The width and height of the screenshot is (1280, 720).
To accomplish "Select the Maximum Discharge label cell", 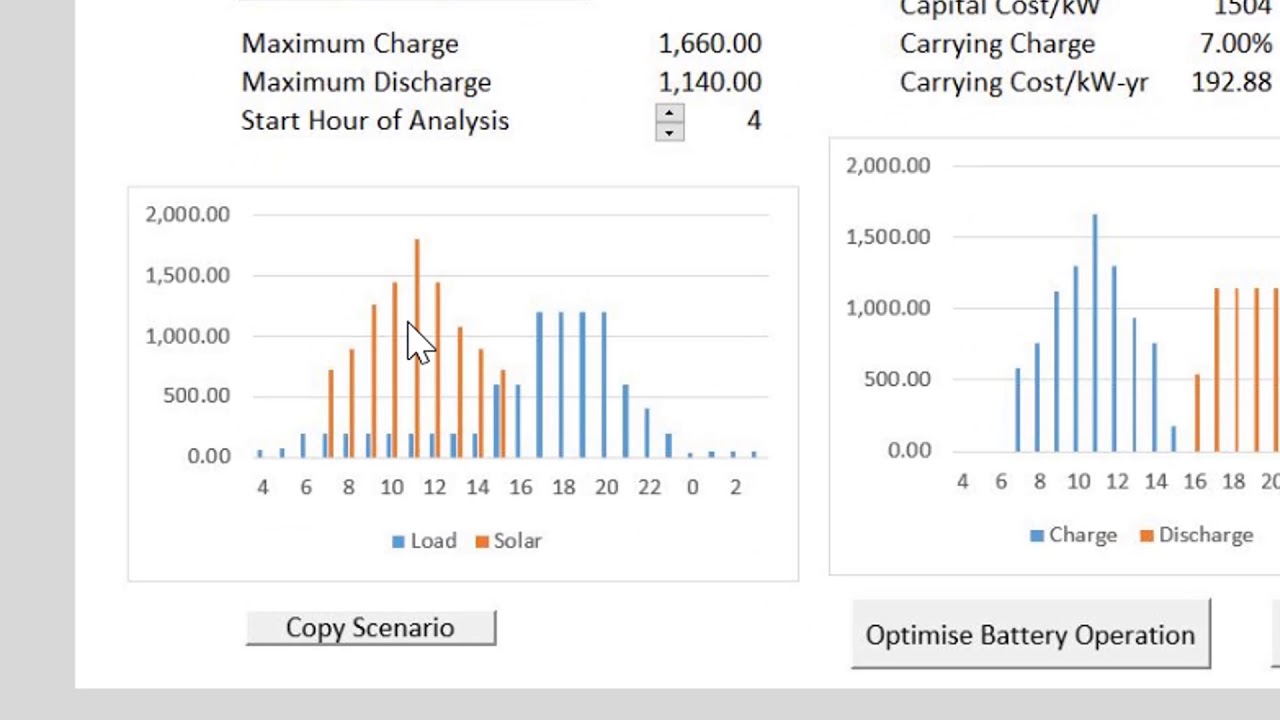I will click(366, 82).
